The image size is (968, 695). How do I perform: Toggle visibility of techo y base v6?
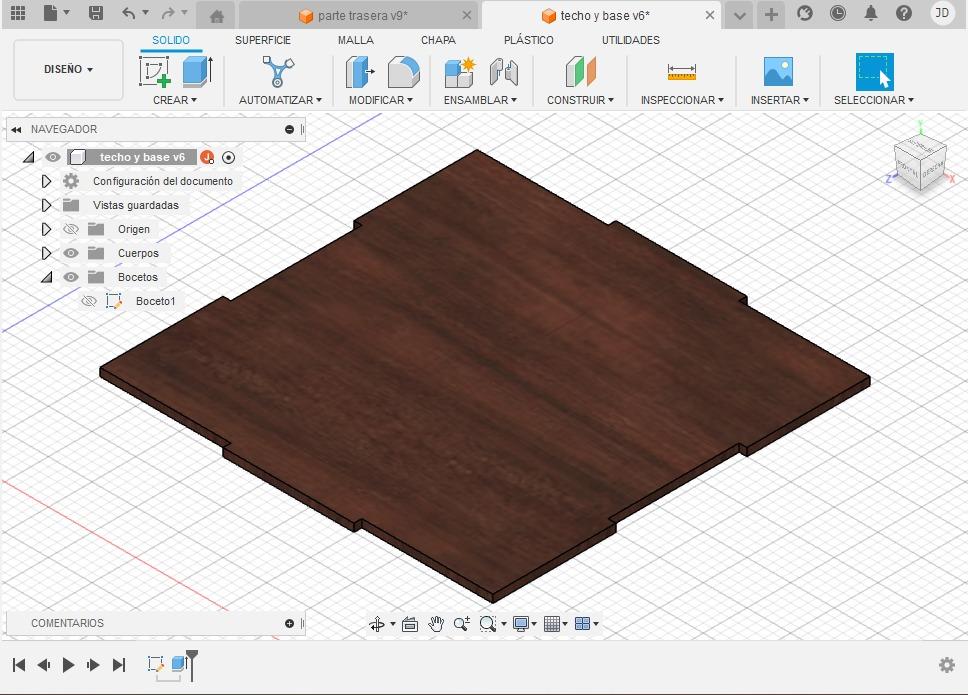tap(53, 157)
